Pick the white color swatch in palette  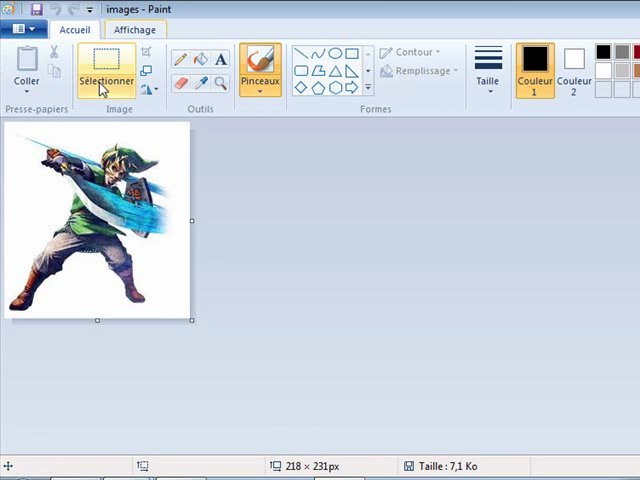pyautogui.click(x=603, y=70)
